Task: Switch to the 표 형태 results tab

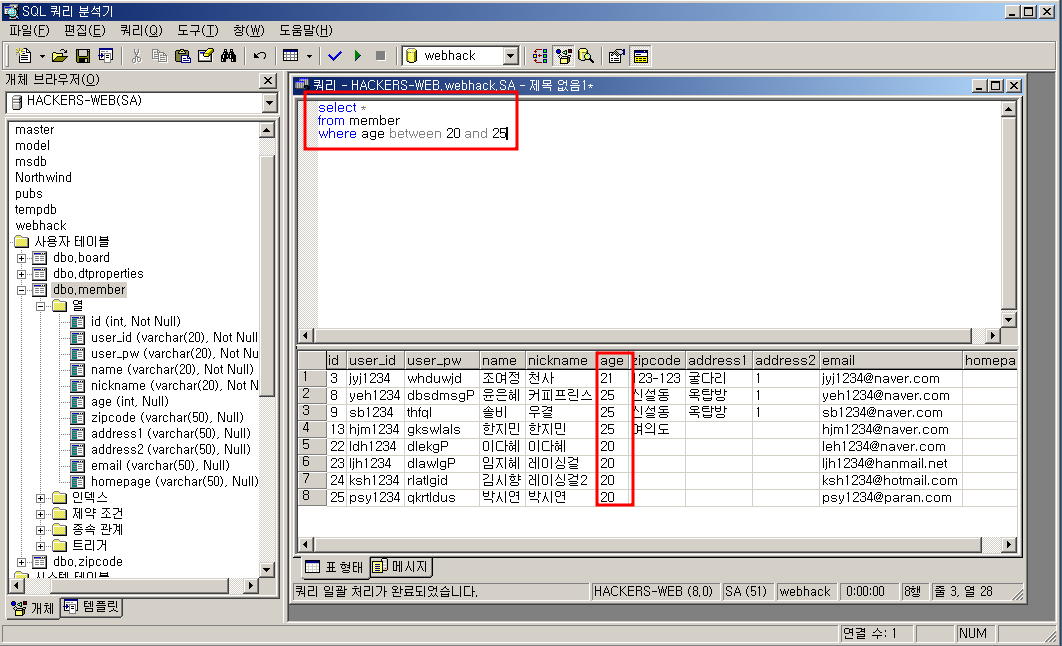Action: coord(334,567)
